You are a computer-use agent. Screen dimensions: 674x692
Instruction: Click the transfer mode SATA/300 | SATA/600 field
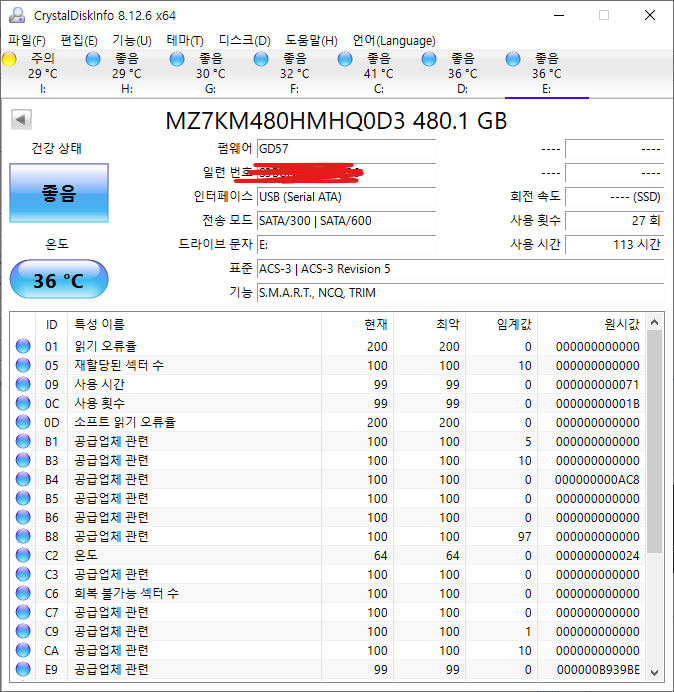click(346, 221)
